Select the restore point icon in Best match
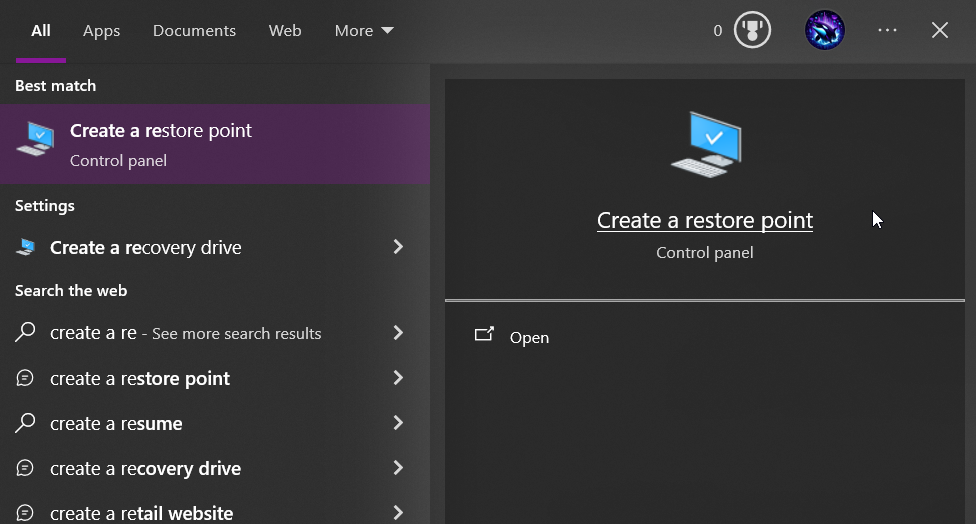976x524 pixels. 35,139
